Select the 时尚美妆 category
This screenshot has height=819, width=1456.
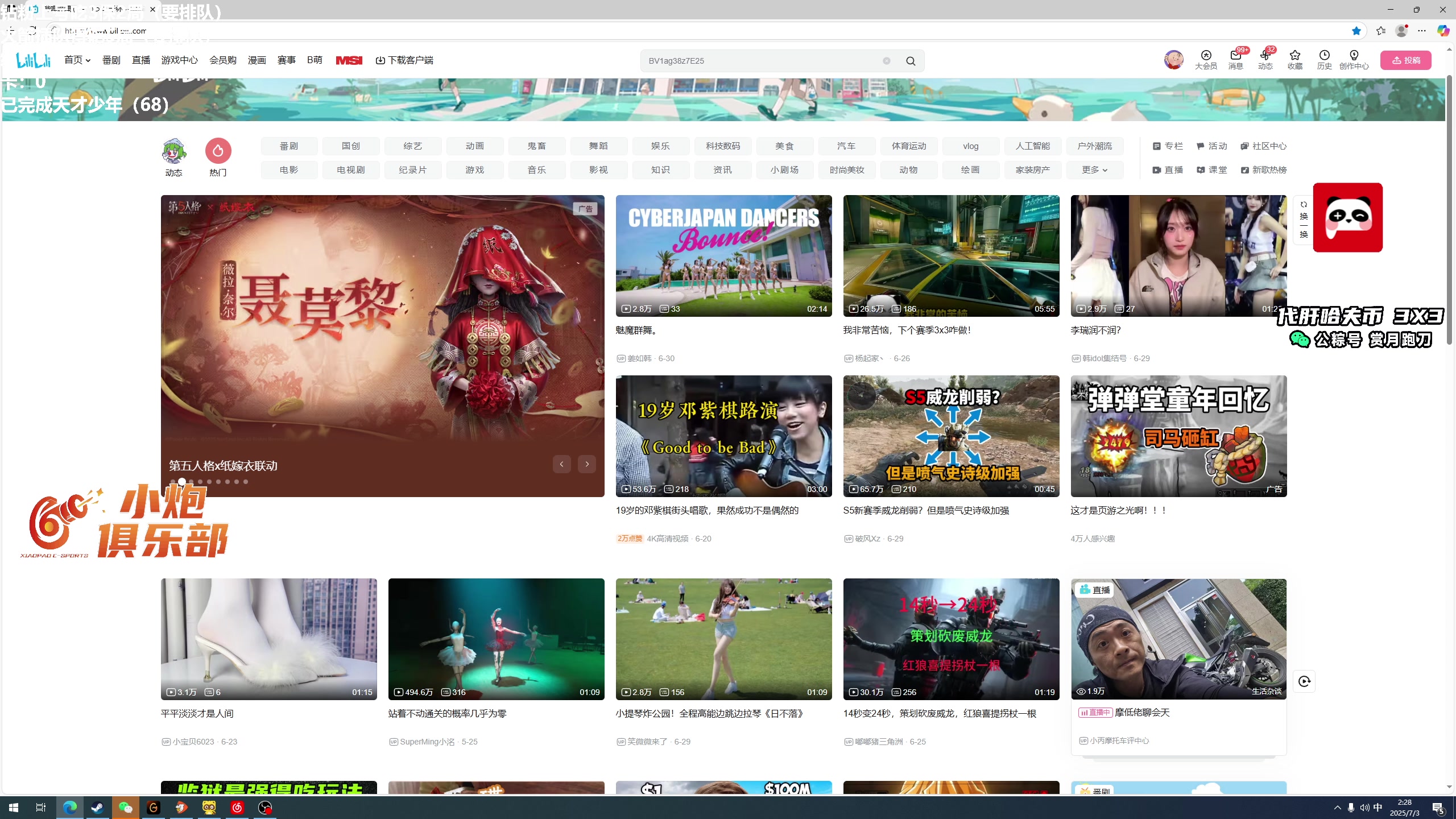pyautogui.click(x=847, y=170)
